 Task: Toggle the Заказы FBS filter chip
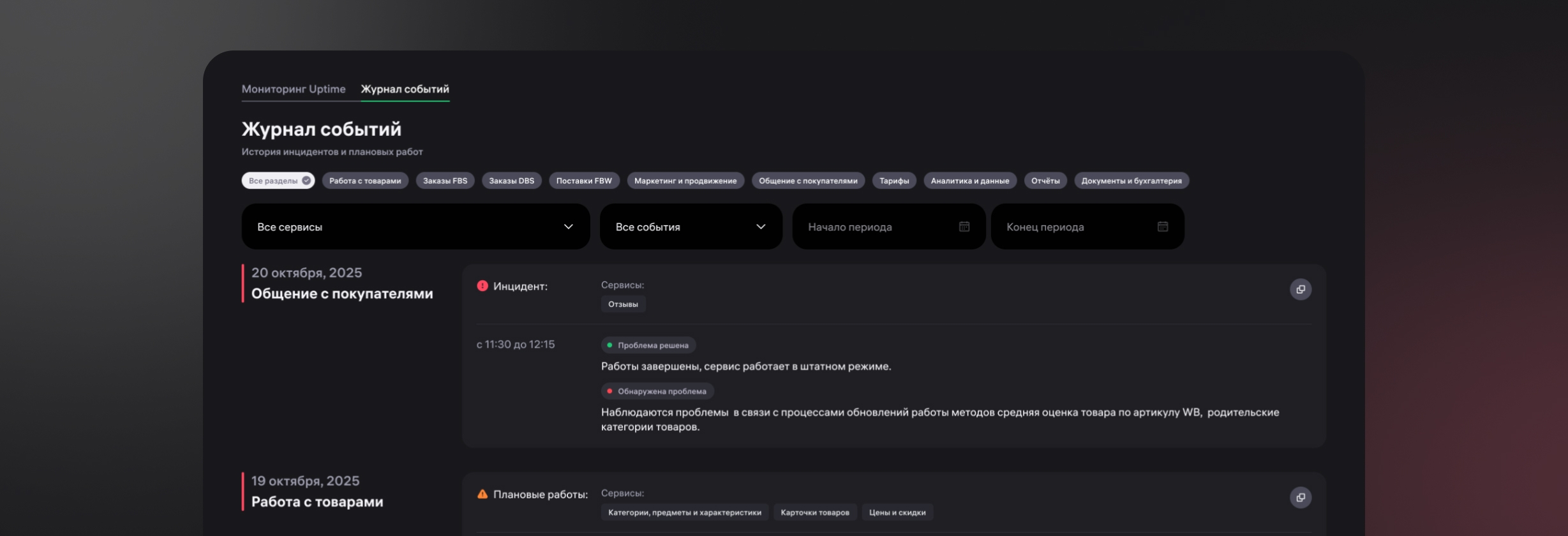tap(445, 181)
